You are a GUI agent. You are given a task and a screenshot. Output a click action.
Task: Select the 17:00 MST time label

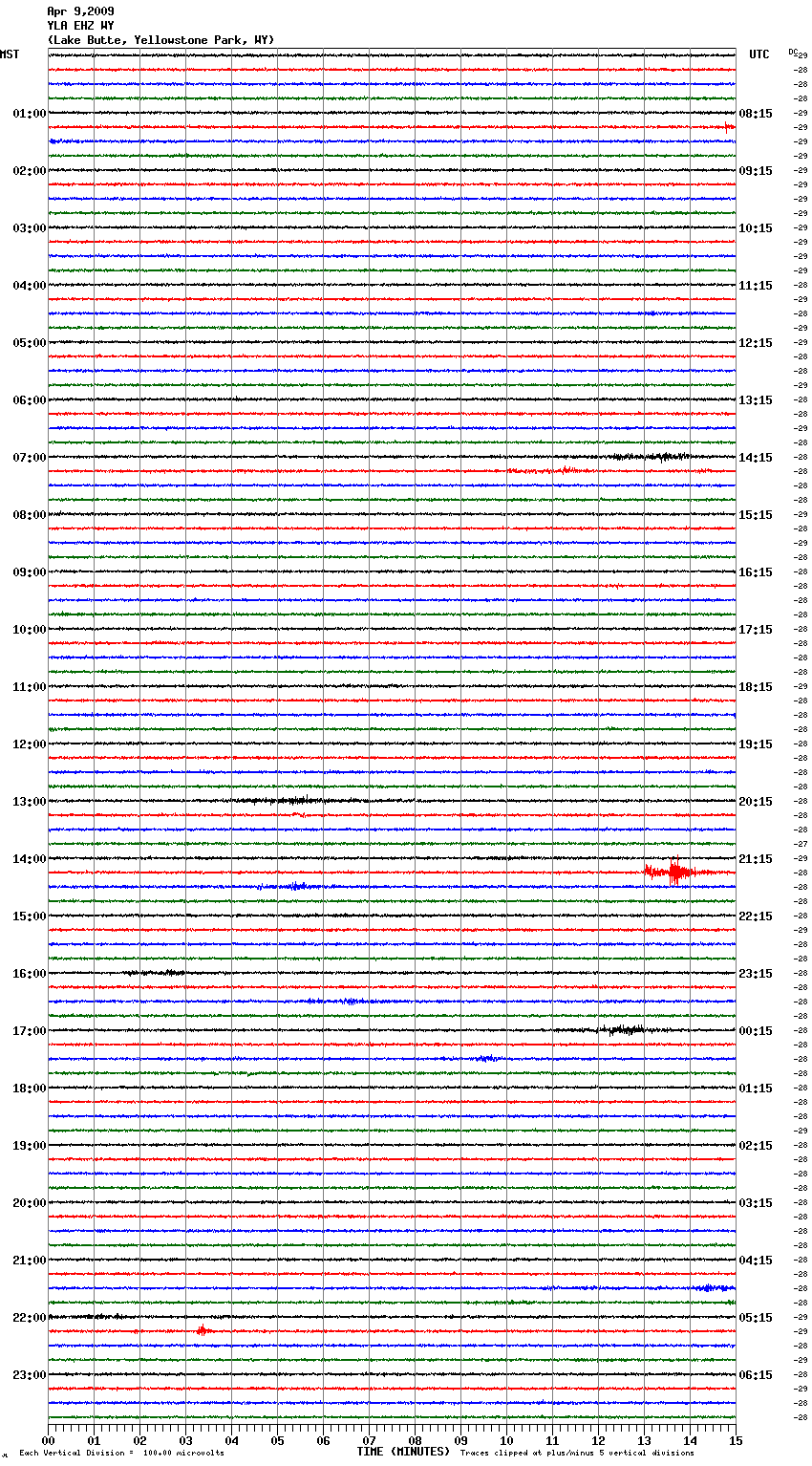point(30,1031)
